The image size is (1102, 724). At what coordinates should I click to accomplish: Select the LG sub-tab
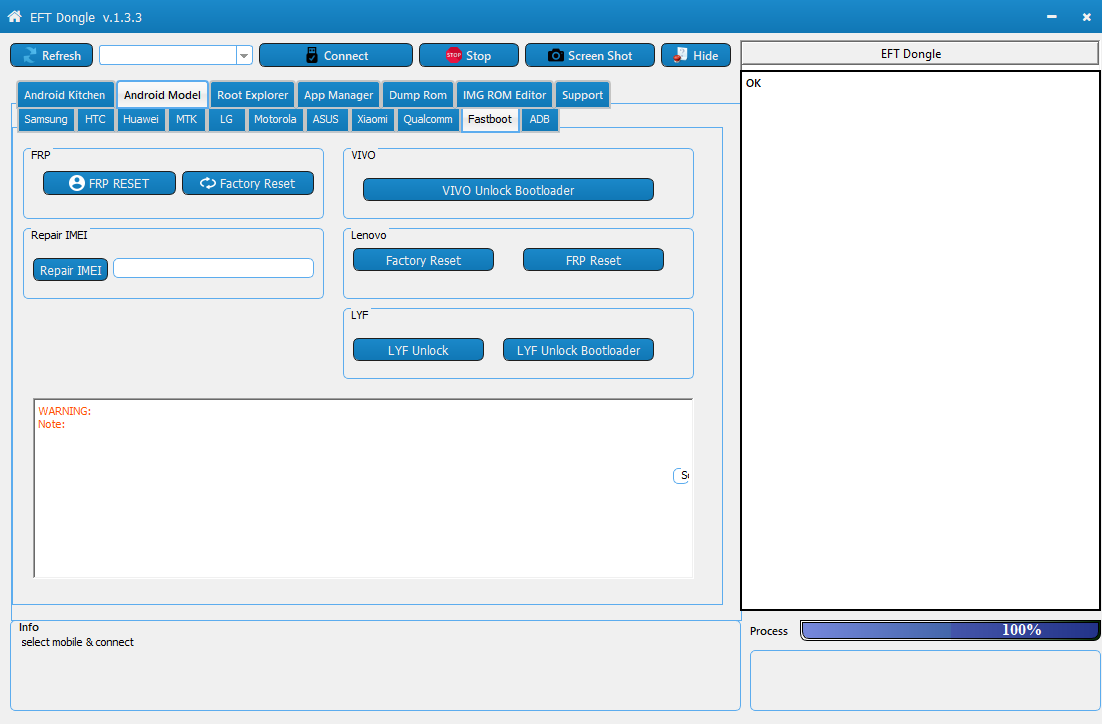(226, 119)
